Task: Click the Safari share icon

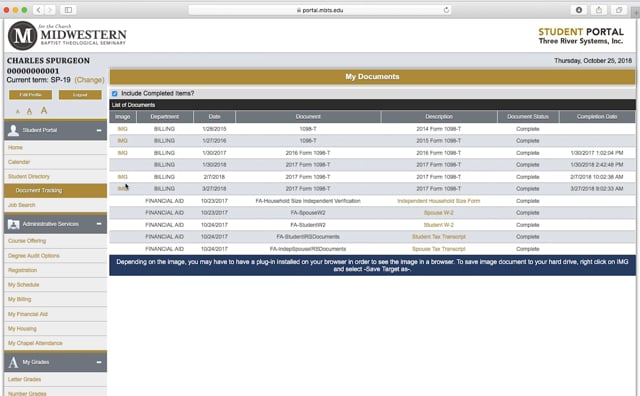Action: pyautogui.click(x=599, y=10)
